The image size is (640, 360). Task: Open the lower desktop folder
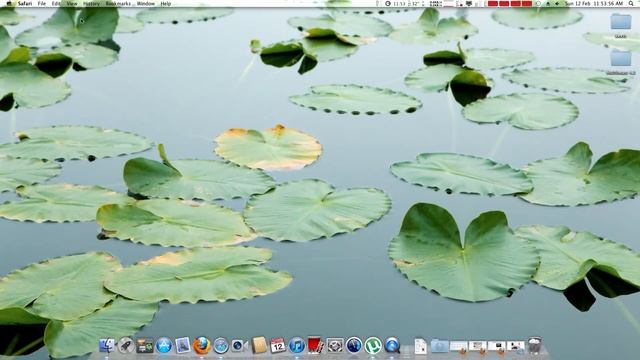(x=621, y=58)
